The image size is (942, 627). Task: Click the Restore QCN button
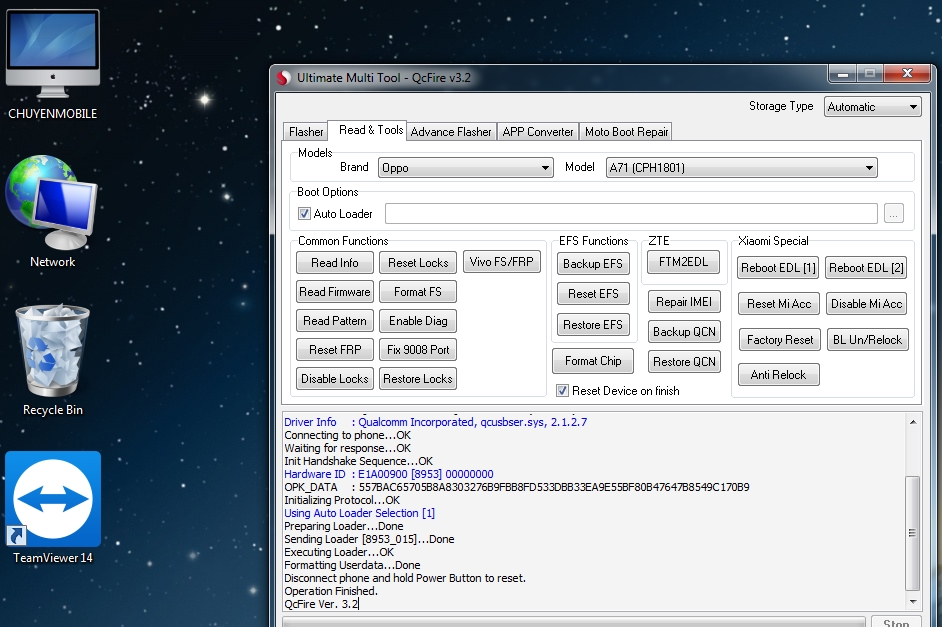pyautogui.click(x=684, y=362)
